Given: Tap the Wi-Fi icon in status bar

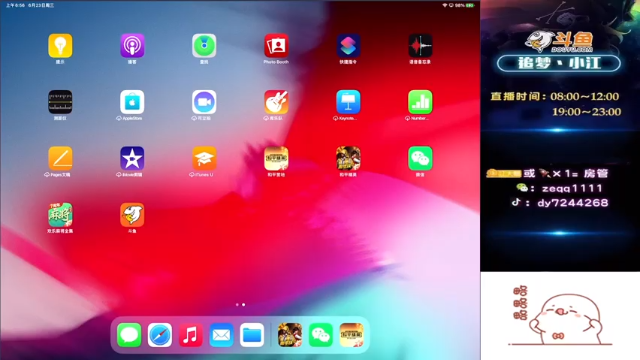Looking at the screenshot, I should (x=444, y=5).
